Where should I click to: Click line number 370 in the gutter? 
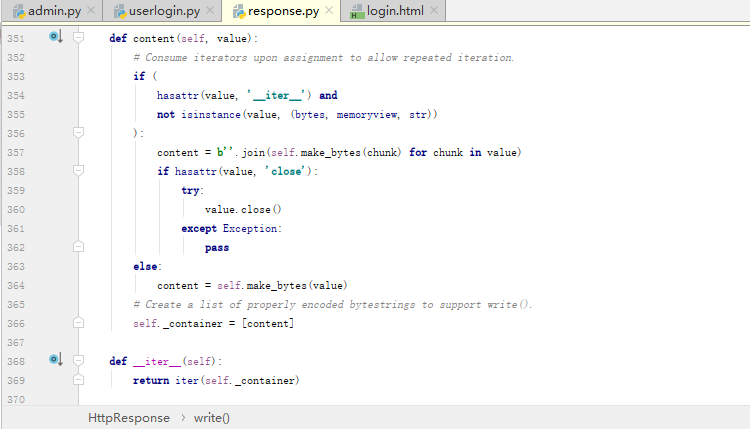tap(16, 399)
